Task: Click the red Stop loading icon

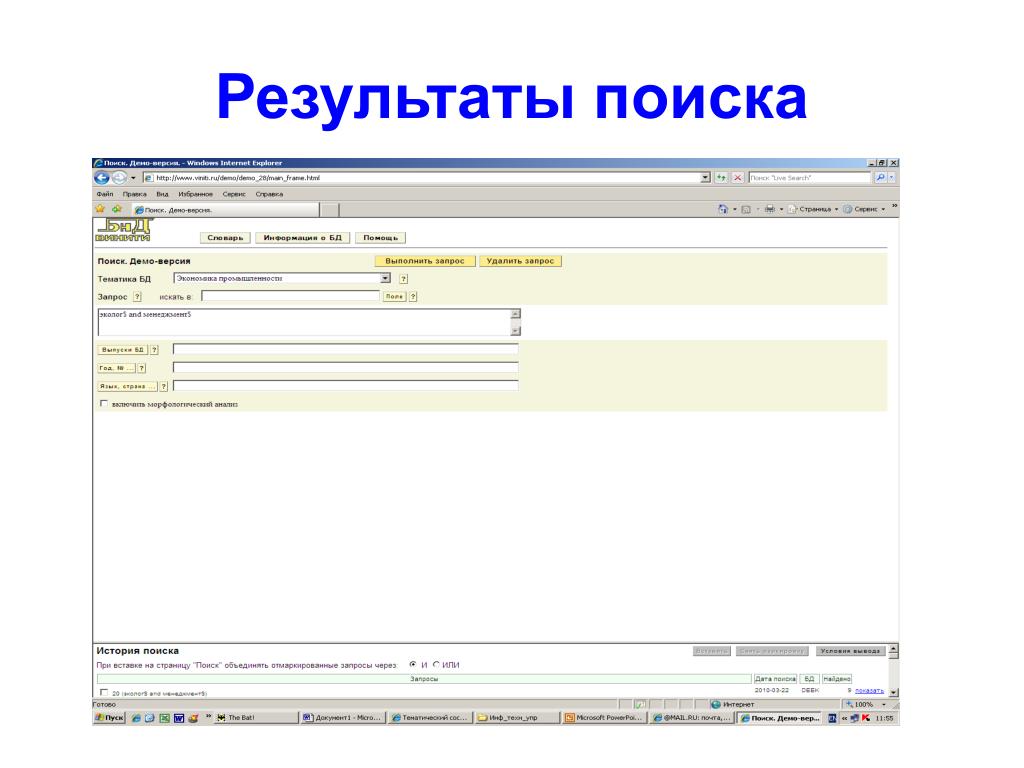Action: pos(737,178)
